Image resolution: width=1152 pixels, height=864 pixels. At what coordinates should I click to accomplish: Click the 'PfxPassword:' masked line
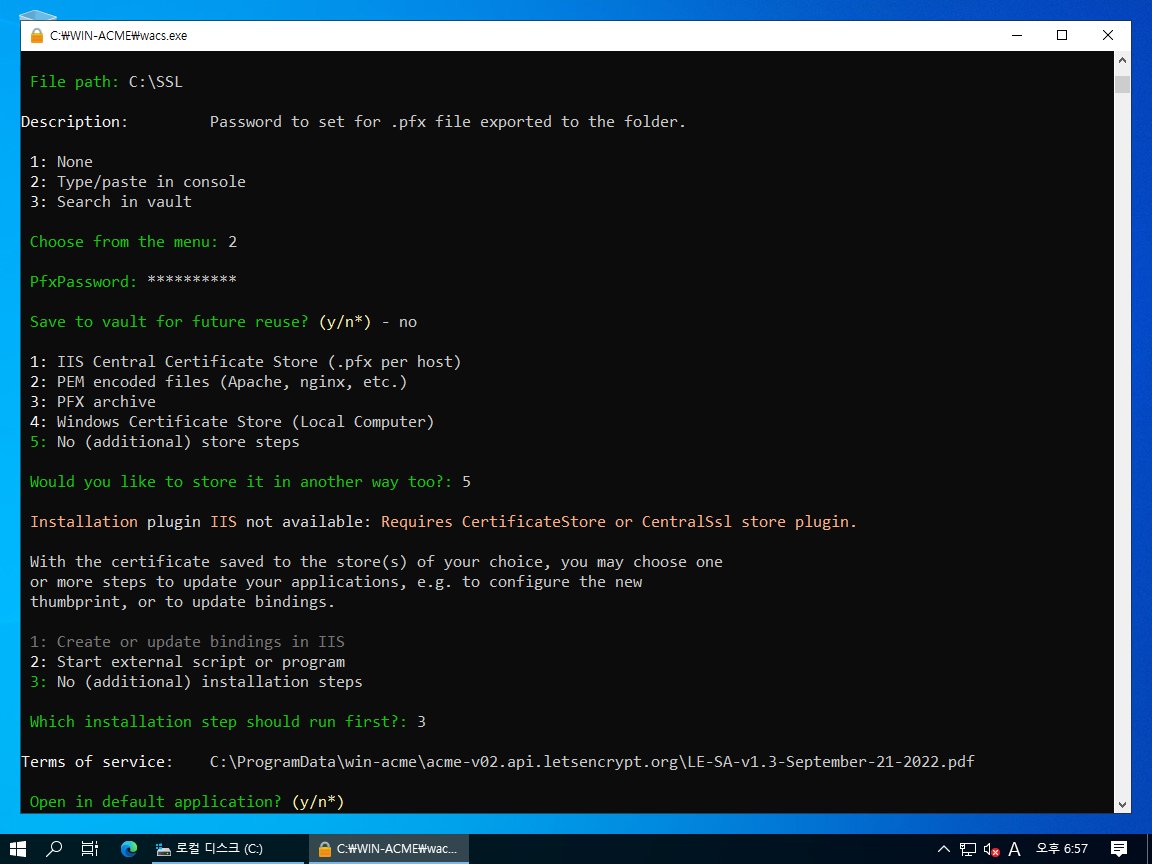click(133, 281)
